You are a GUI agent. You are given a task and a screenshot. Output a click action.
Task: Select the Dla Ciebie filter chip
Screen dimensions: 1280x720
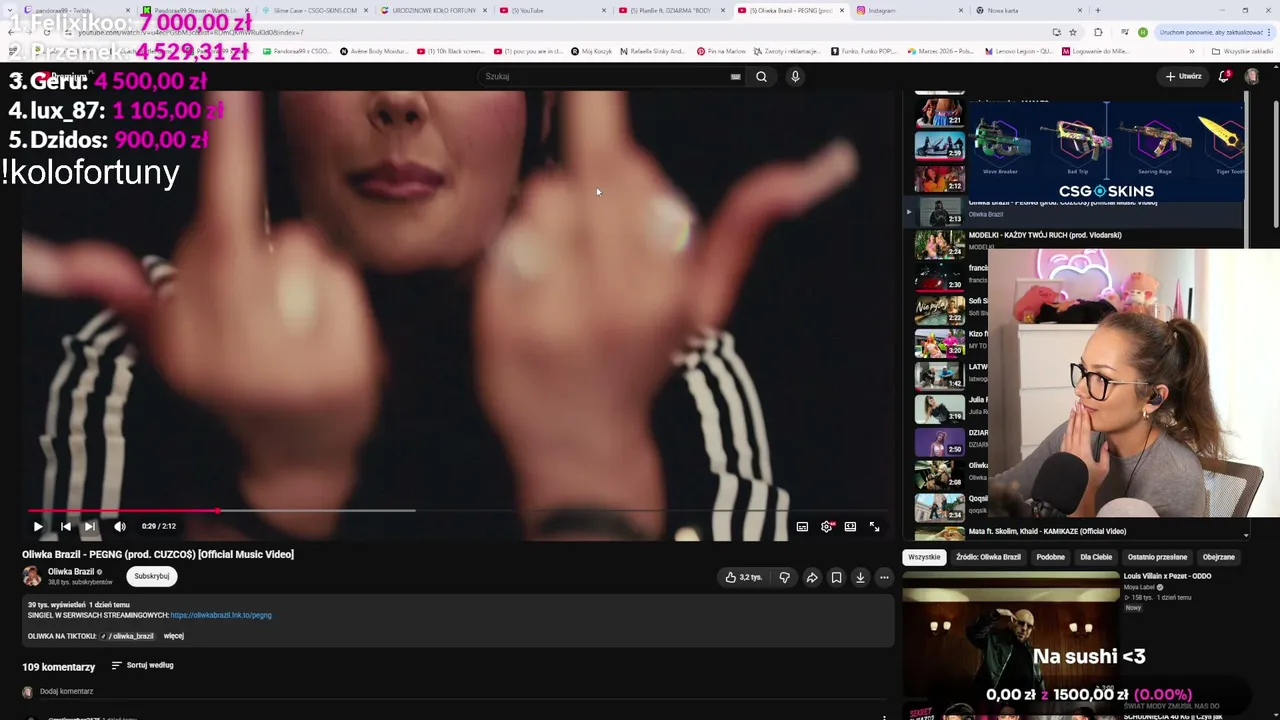tap(1096, 557)
